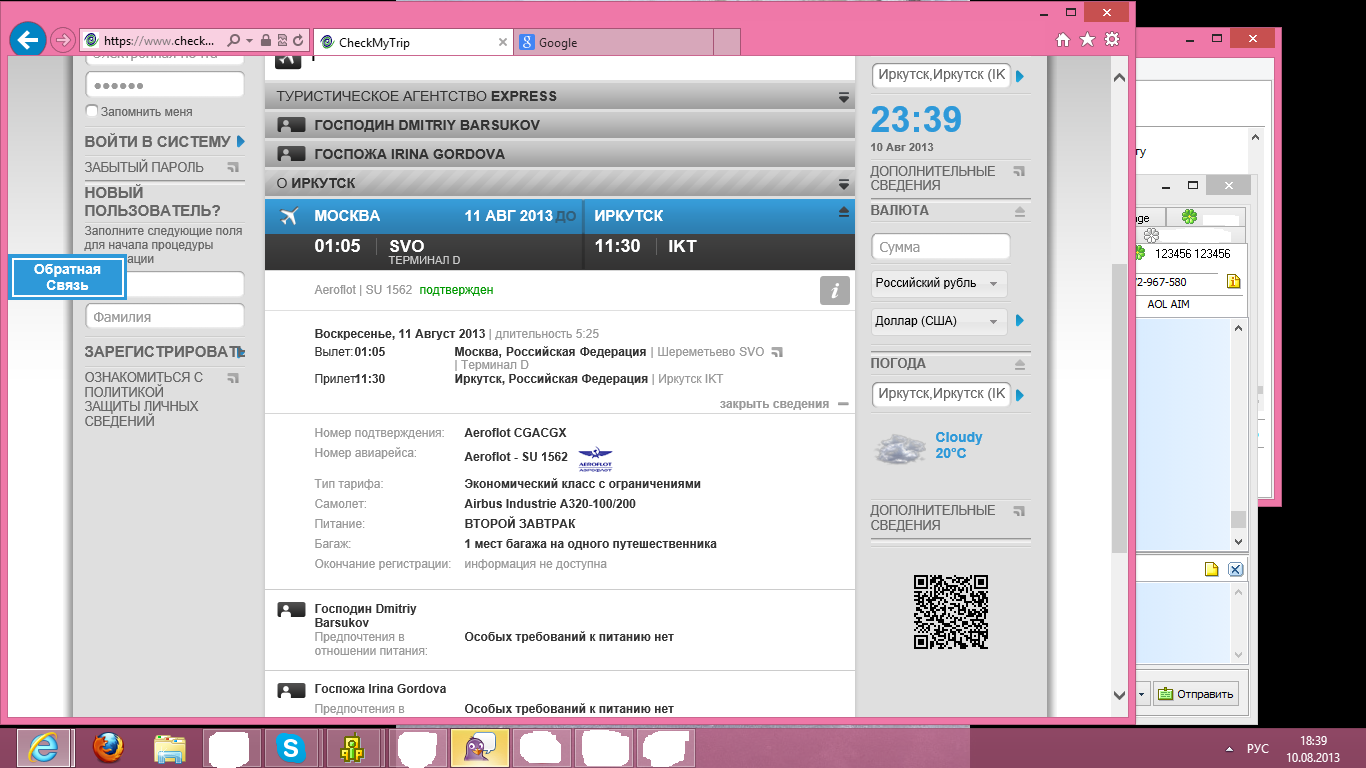
Task: Click the blue arrow next to Доллар (США)
Action: point(1020,321)
